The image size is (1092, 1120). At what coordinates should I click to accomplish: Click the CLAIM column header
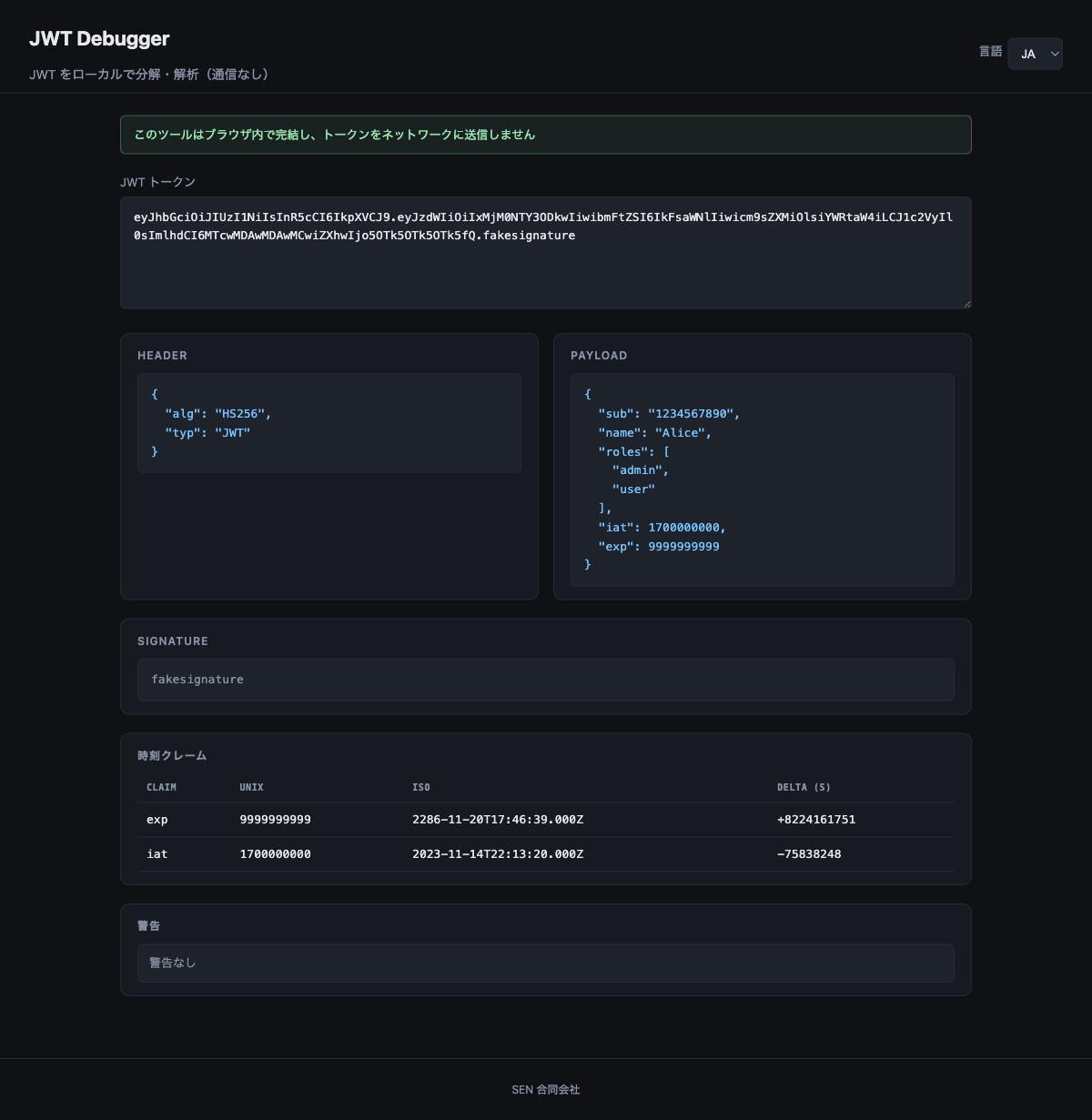(161, 787)
